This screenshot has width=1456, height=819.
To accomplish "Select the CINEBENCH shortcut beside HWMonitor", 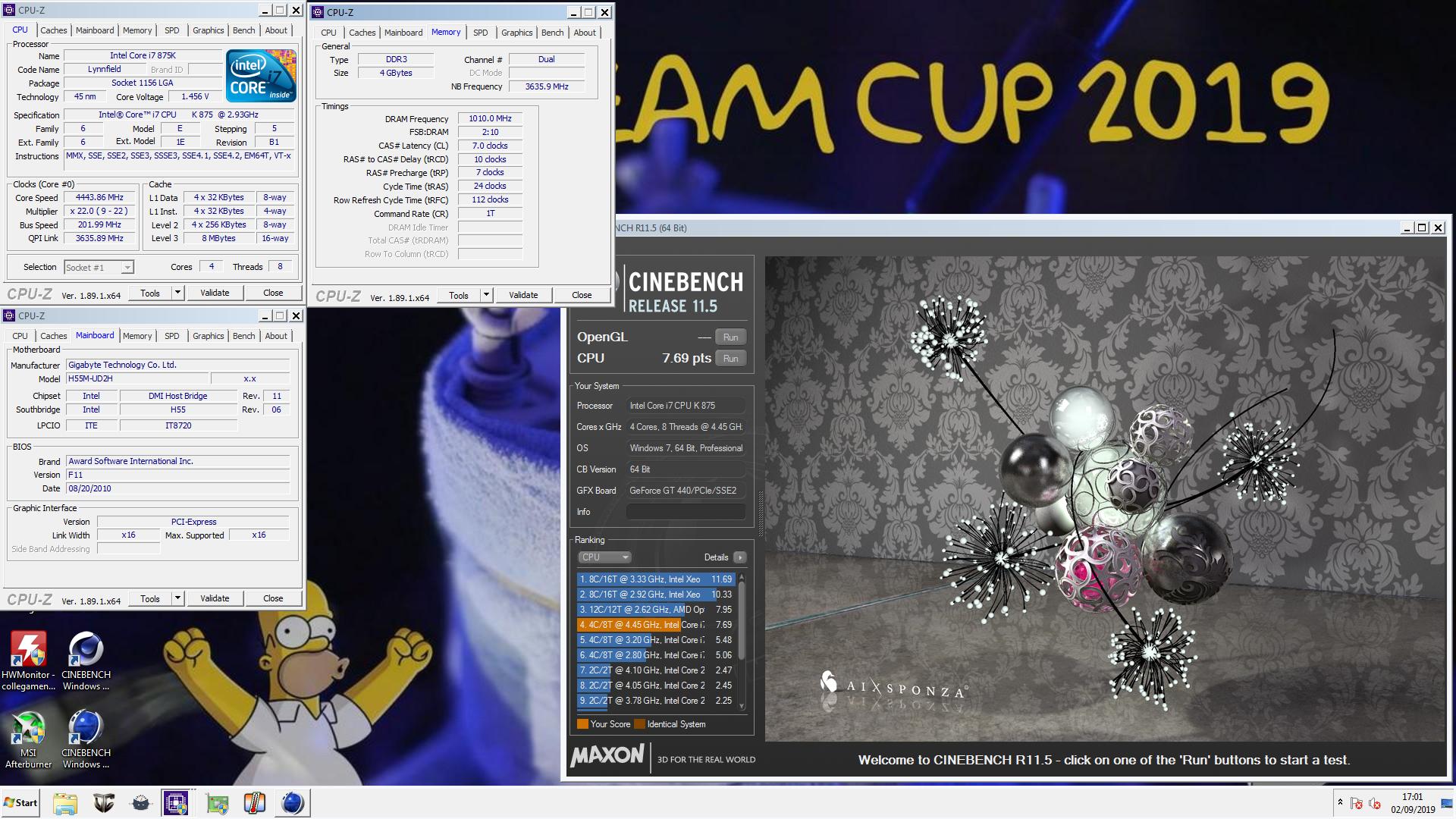I will pyautogui.click(x=86, y=661).
